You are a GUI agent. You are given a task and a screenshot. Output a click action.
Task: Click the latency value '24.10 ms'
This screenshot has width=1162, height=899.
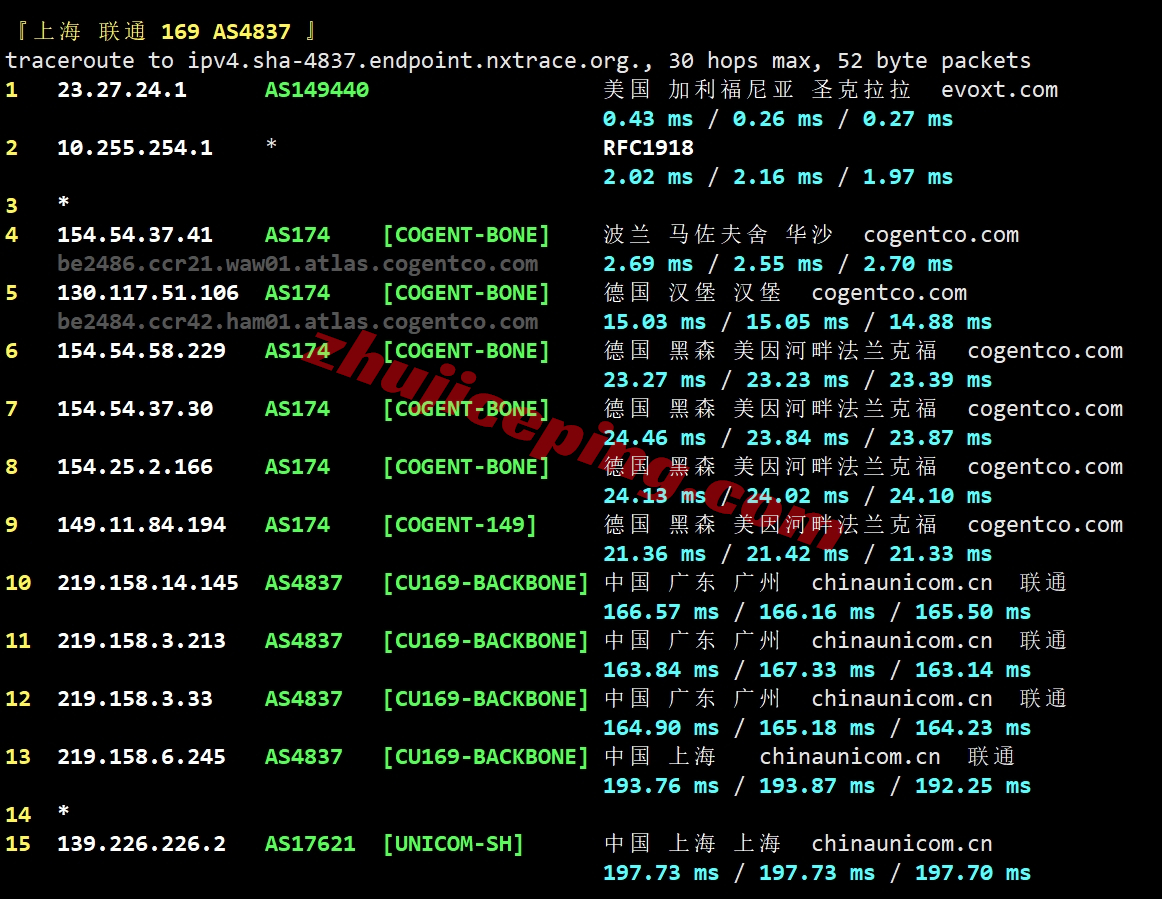tap(940, 496)
